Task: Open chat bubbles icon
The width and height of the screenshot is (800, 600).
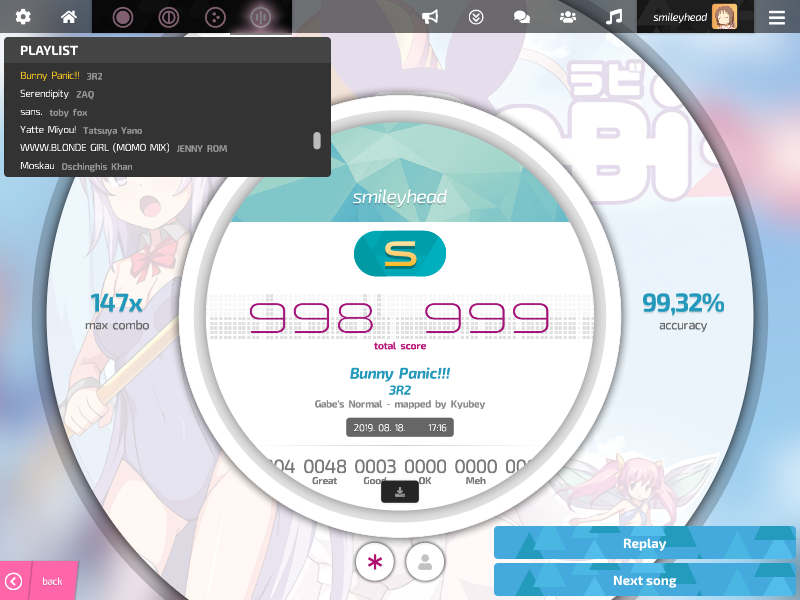Action: pos(521,17)
